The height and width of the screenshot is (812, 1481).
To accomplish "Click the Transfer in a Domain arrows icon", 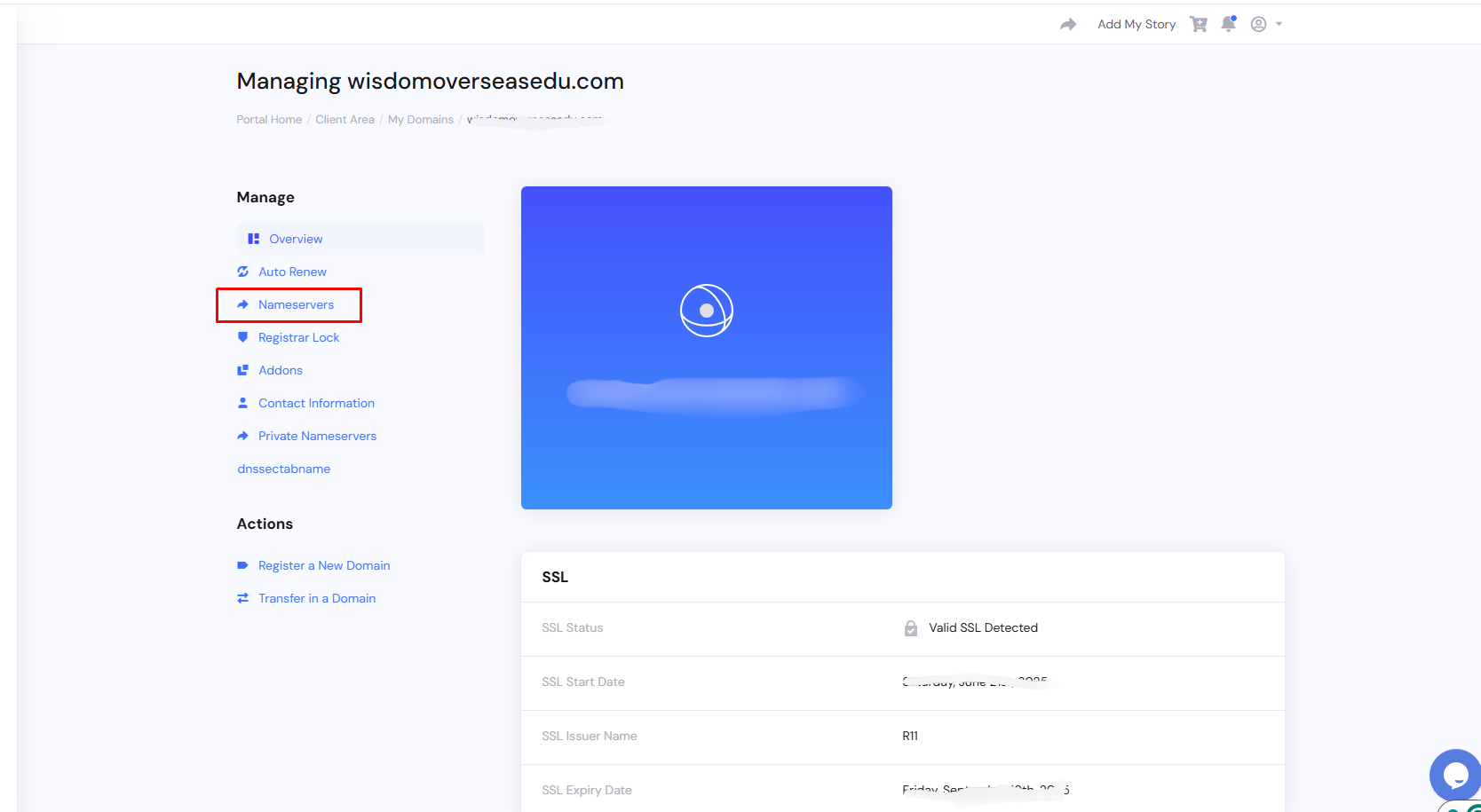I will 243,598.
